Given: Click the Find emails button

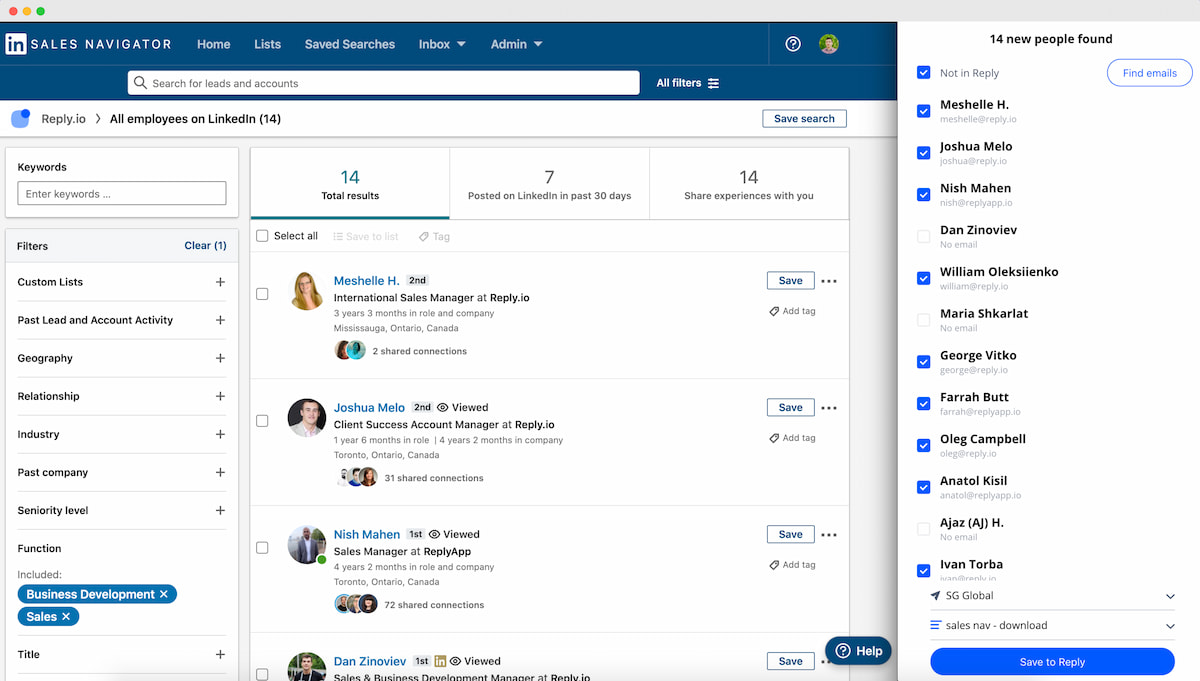Looking at the screenshot, I should coord(1149,73).
